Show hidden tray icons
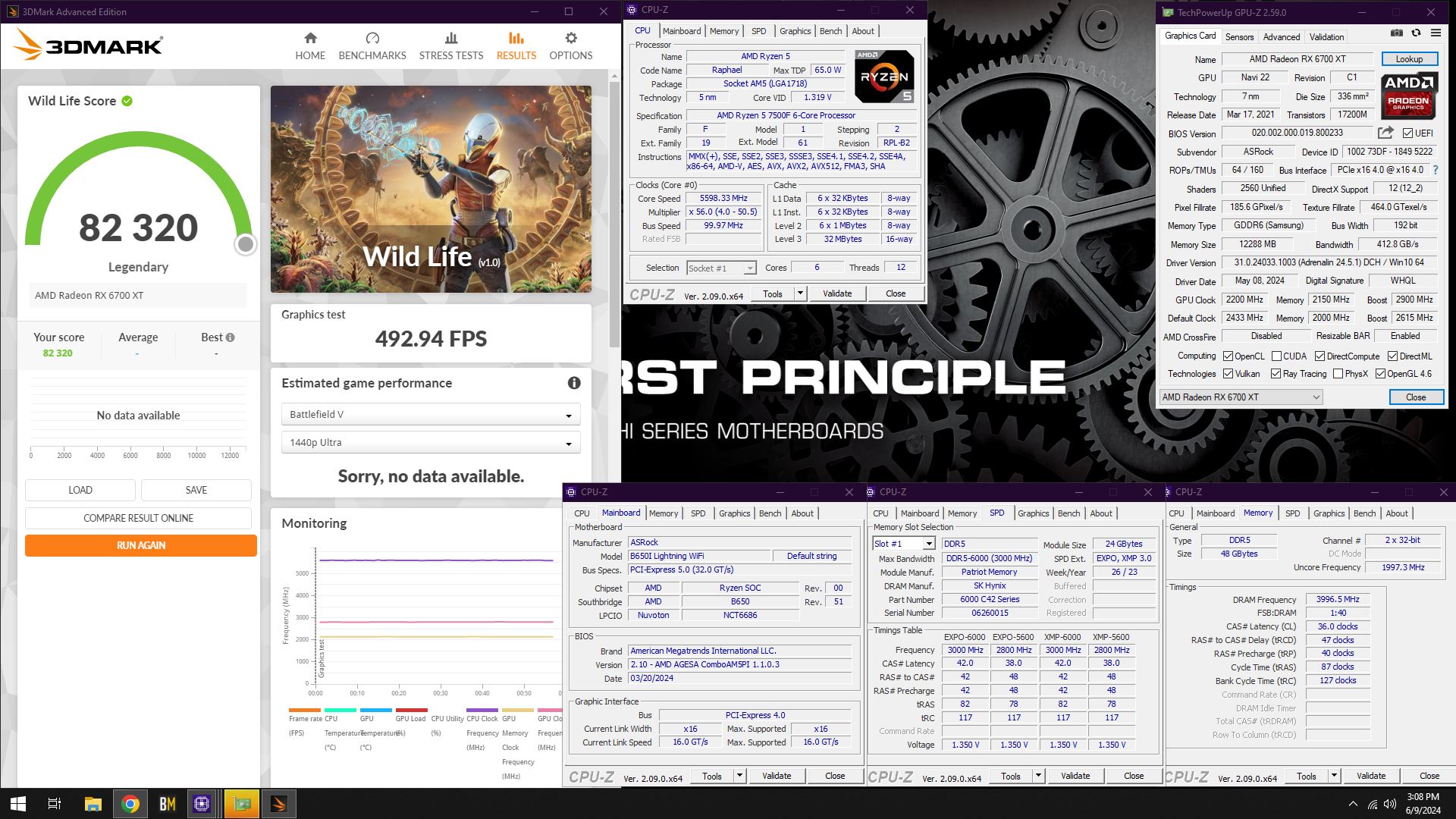Screen dimensions: 1456x819 pos(1353,804)
